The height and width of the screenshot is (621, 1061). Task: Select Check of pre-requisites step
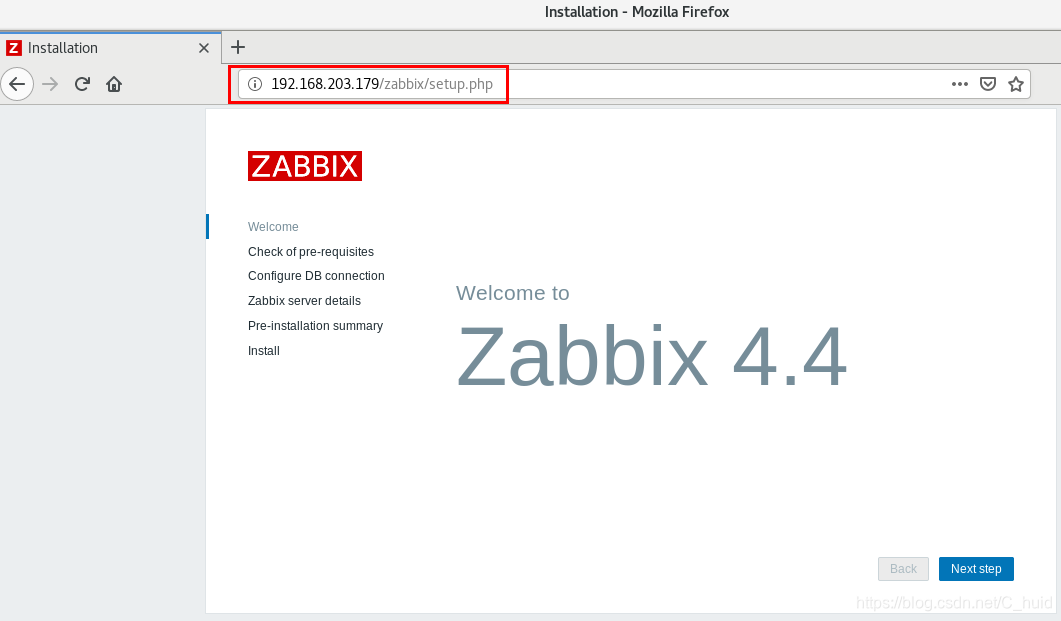coord(311,252)
